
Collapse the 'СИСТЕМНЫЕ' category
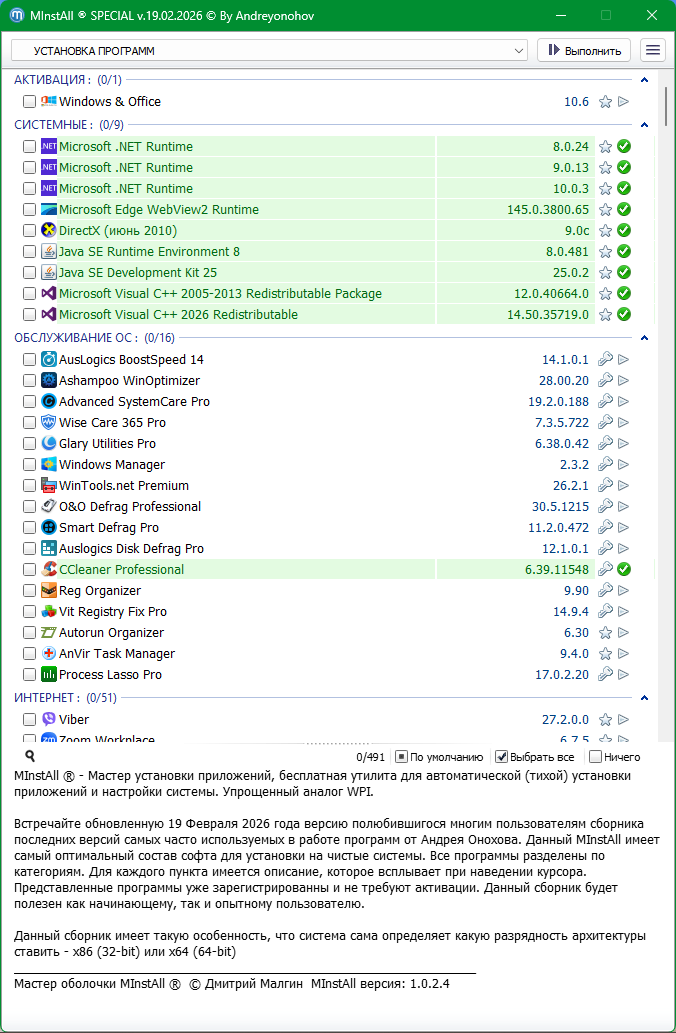644,125
